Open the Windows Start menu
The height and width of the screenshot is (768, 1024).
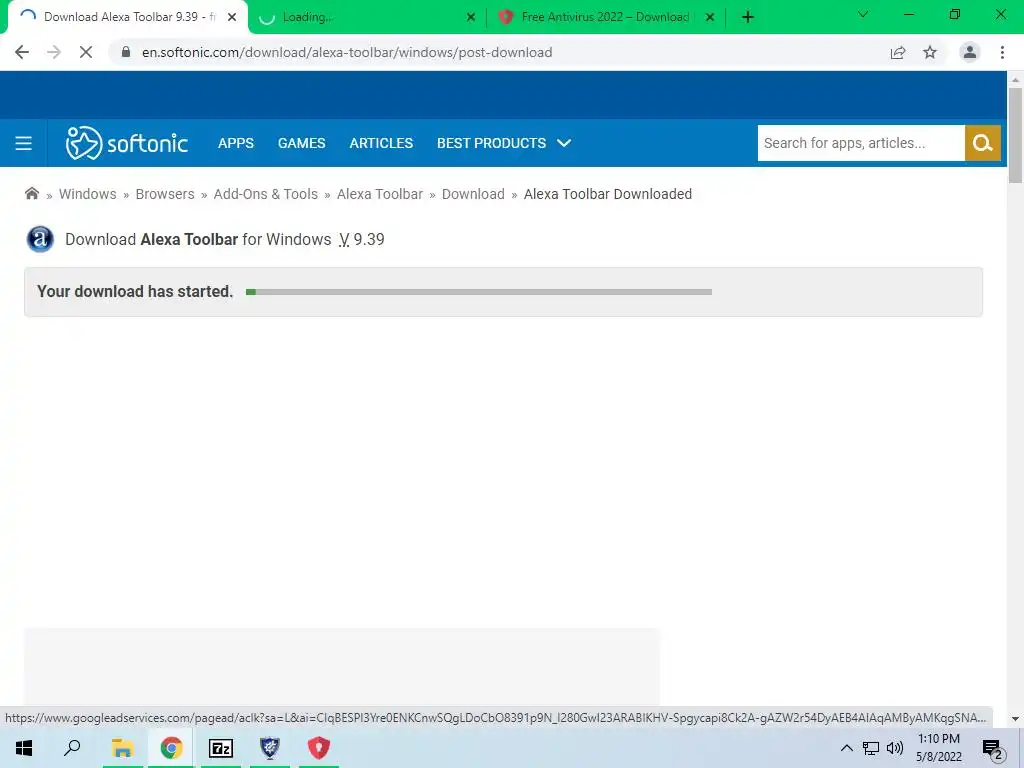[x=24, y=748]
